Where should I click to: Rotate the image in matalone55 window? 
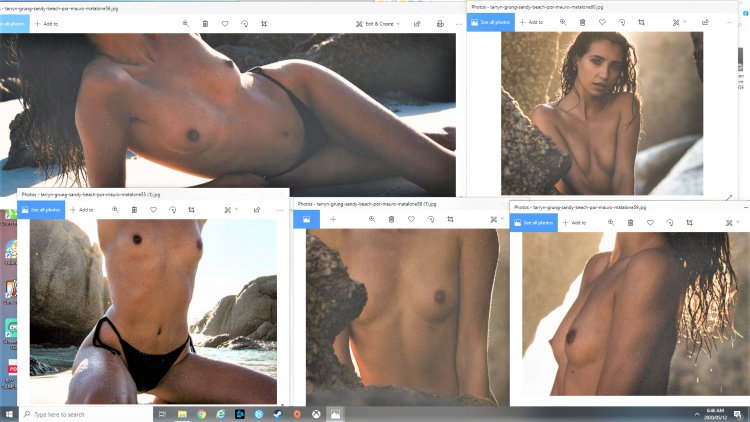pyautogui.click(x=172, y=210)
